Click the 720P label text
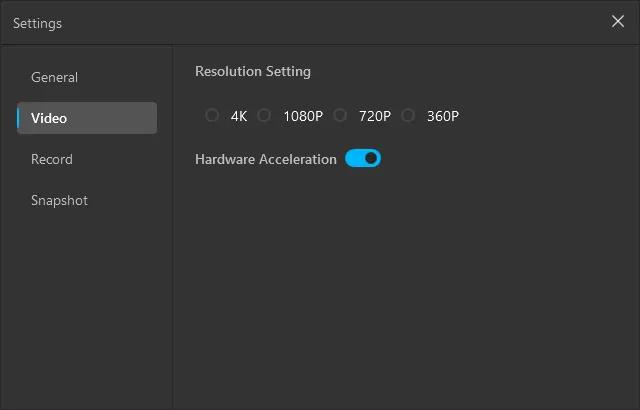The width and height of the screenshot is (640, 410). click(375, 116)
